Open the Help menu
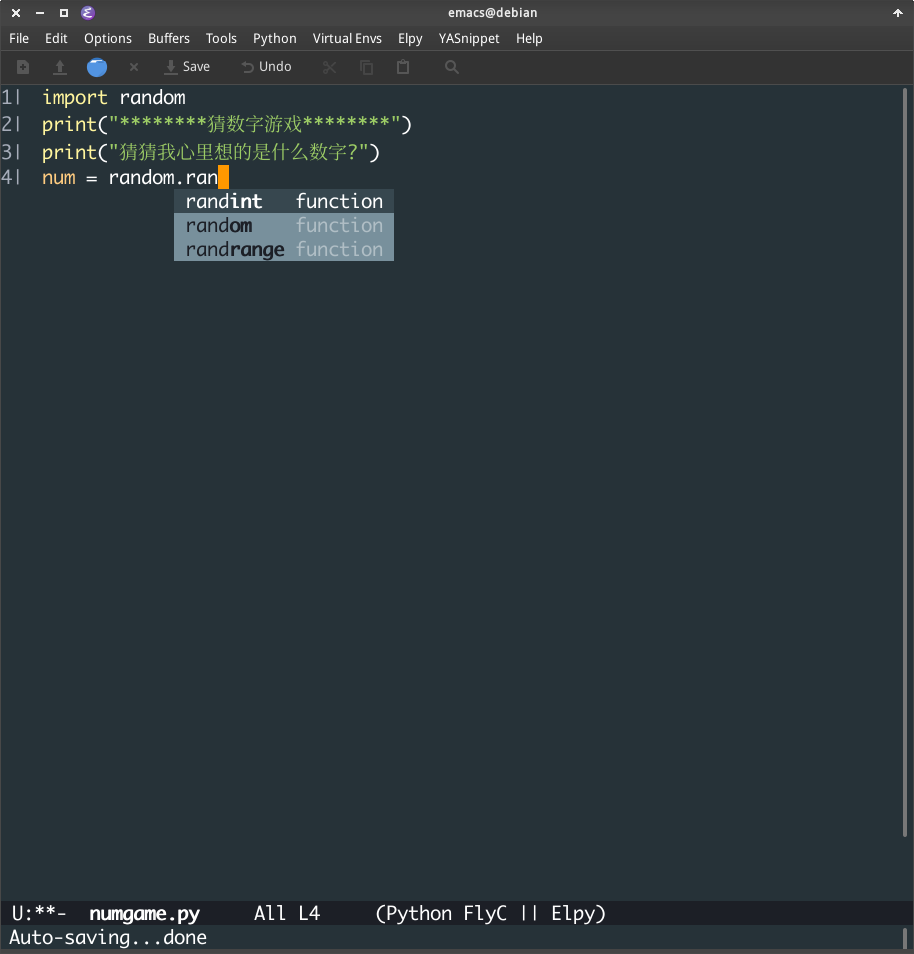914x954 pixels. coord(529,38)
